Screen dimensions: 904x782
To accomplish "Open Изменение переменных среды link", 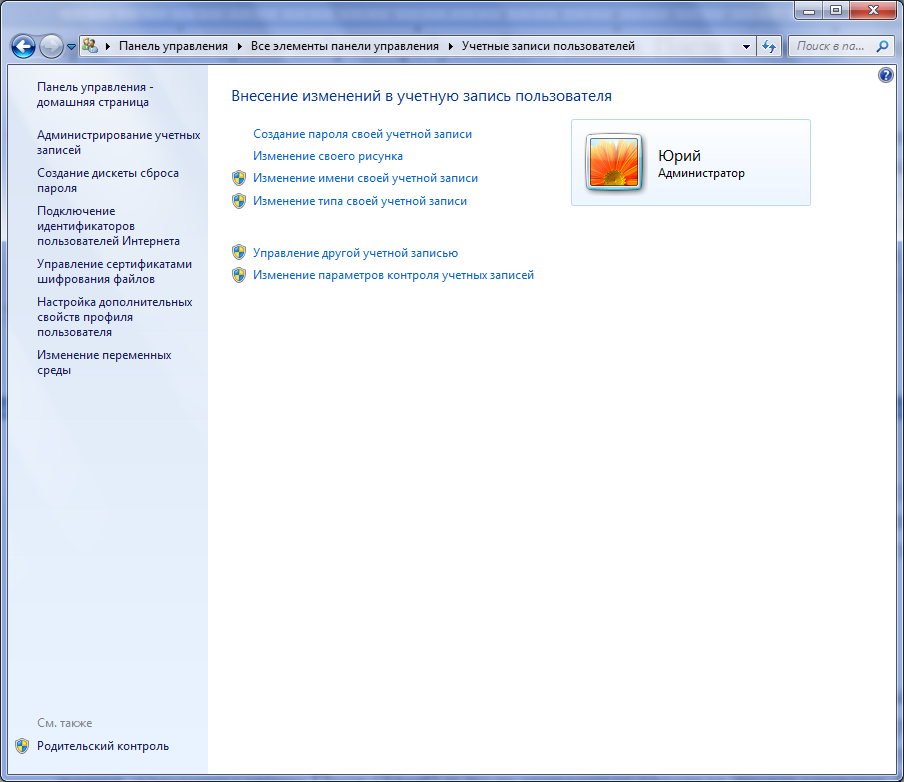I will point(104,362).
